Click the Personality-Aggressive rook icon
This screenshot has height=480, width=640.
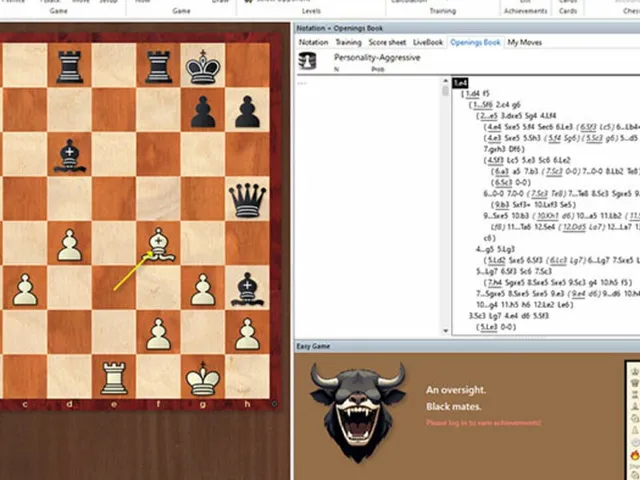pos(307,60)
